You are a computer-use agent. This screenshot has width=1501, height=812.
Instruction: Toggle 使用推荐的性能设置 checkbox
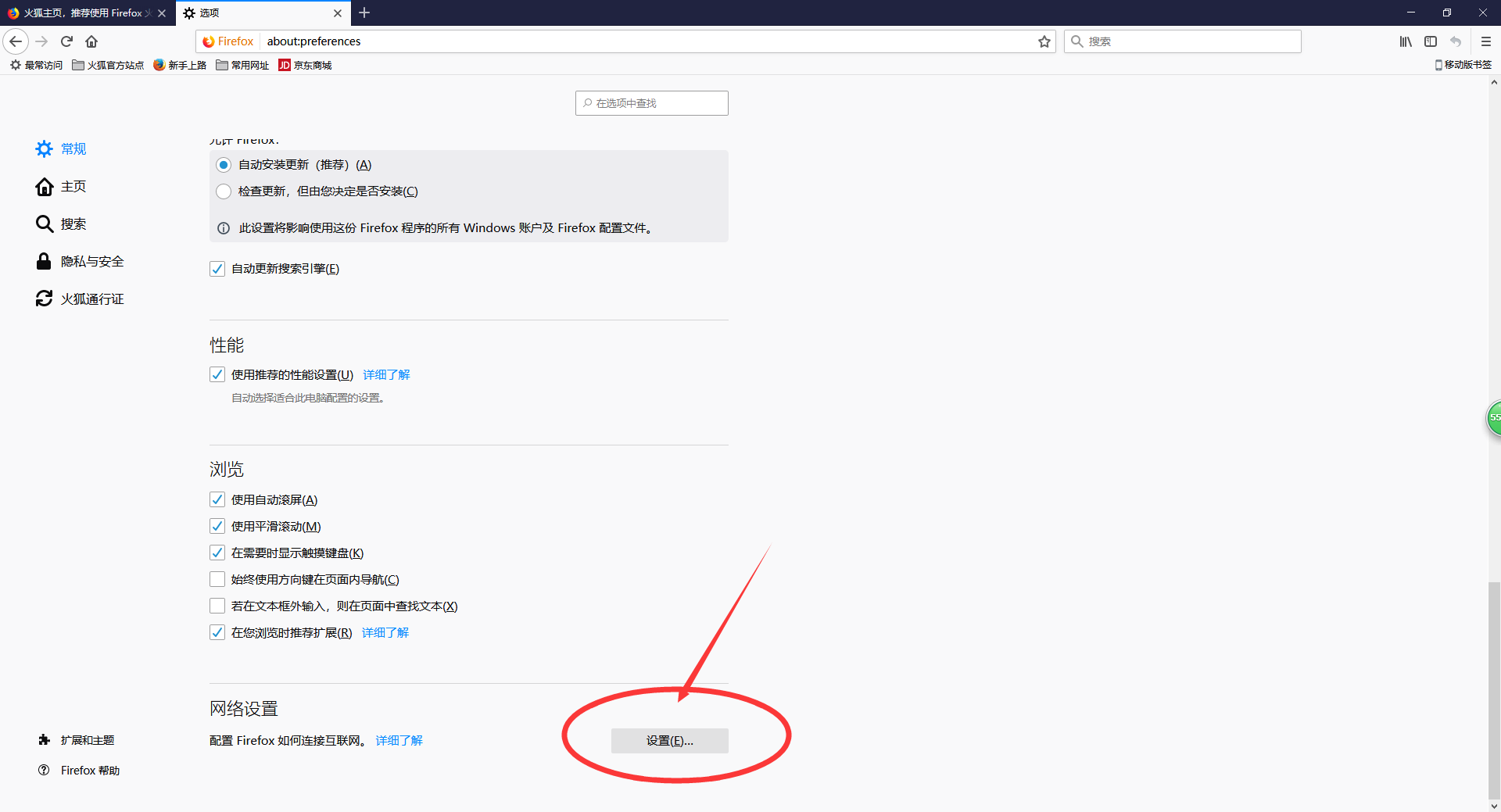(217, 375)
